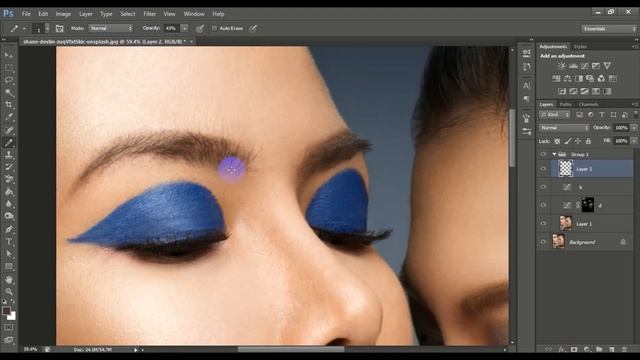
Task: Open the Essentials workspace dropdown
Action: coord(609,29)
